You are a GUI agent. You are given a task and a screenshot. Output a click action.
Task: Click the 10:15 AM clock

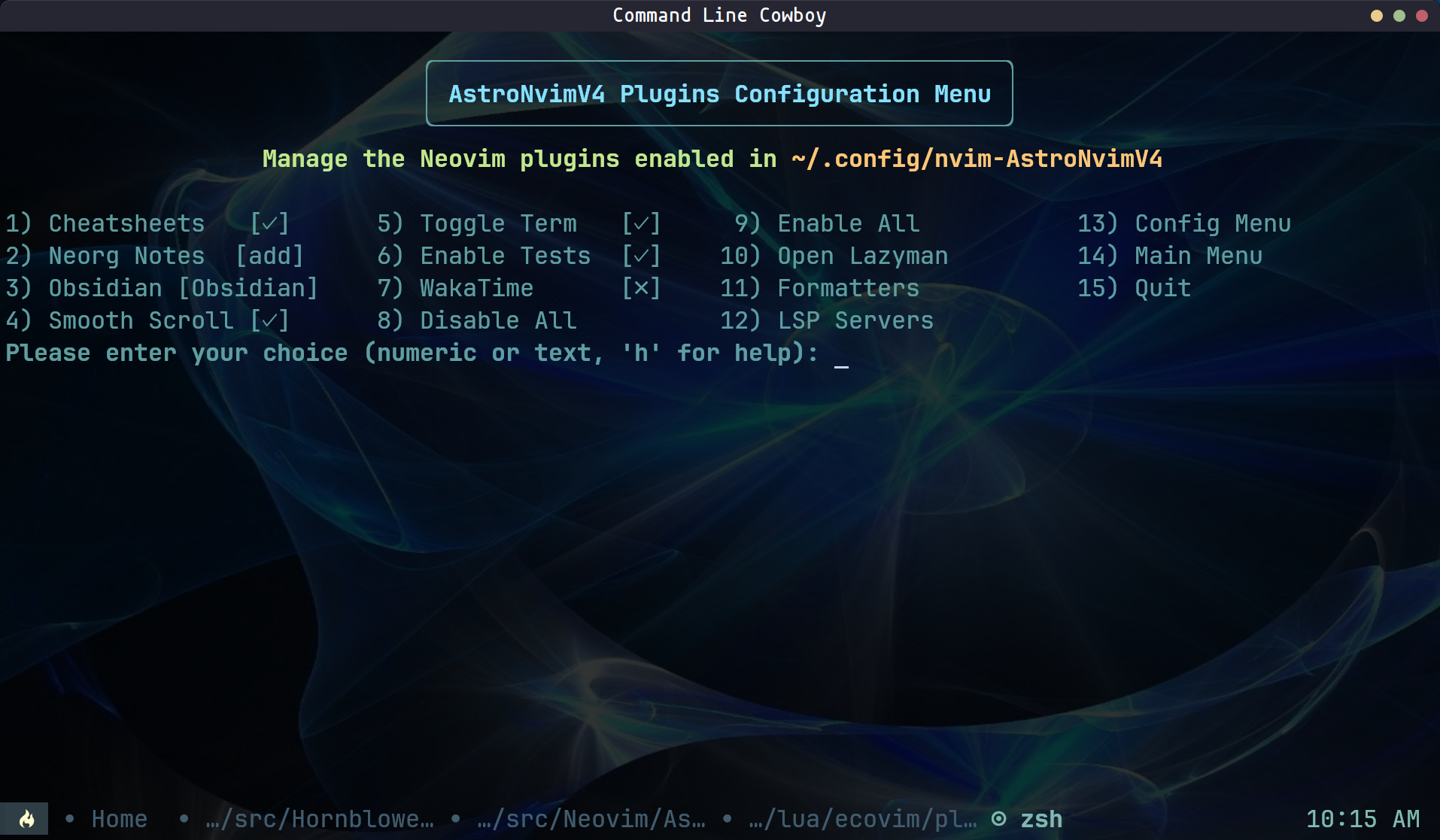pyautogui.click(x=1363, y=819)
